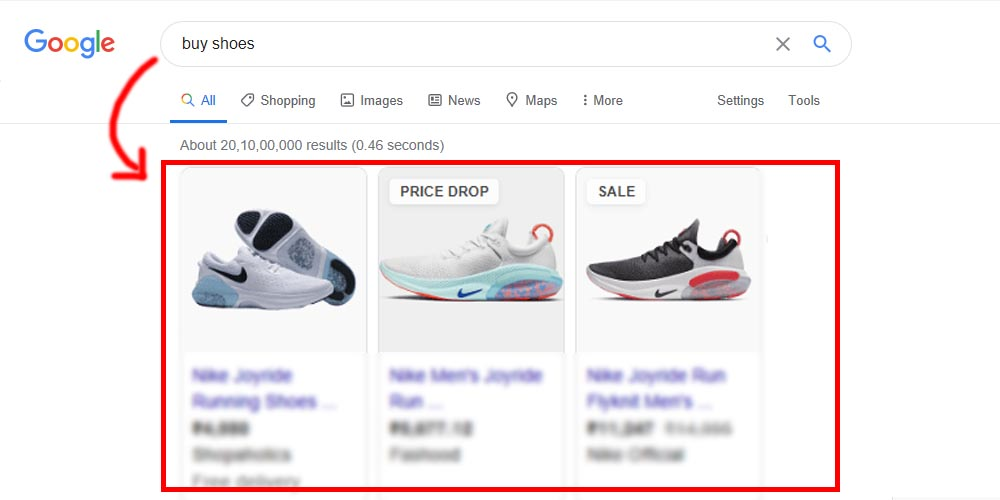
Task: Open the white Nike Joyride shoe image
Action: (x=274, y=260)
